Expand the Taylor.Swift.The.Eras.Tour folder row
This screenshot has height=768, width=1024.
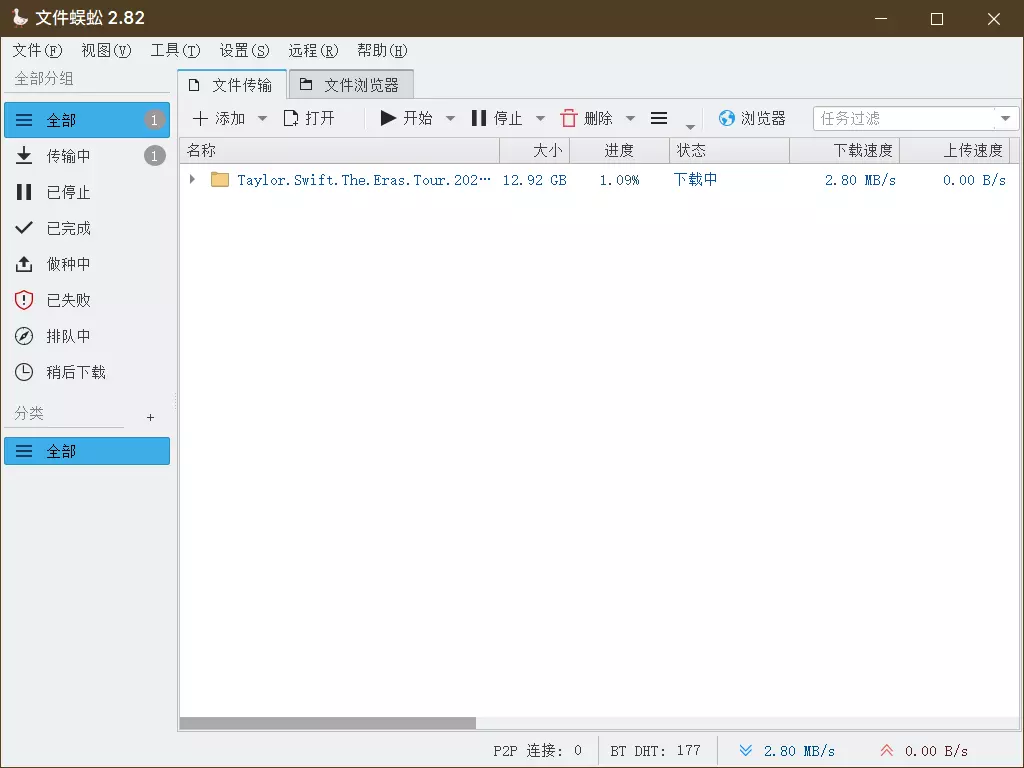pyautogui.click(x=192, y=180)
